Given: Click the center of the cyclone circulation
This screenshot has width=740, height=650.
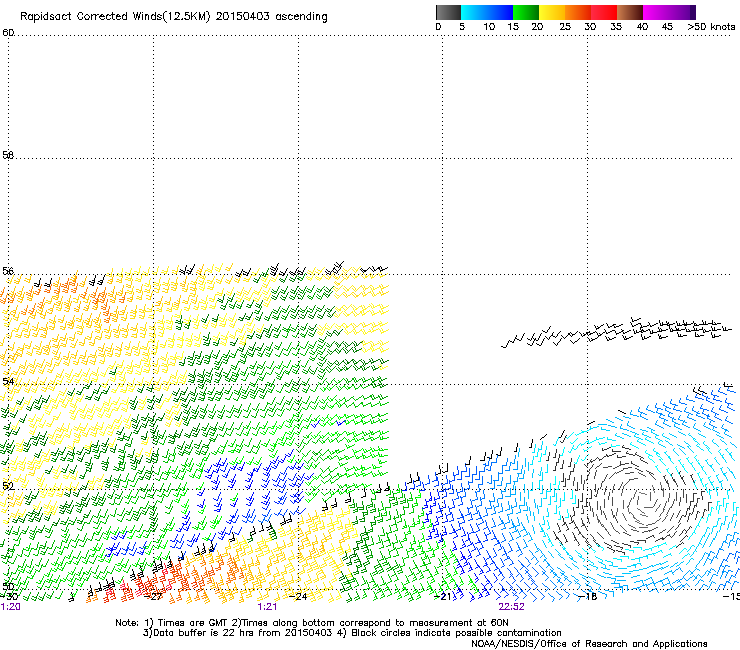Looking at the screenshot, I should [646, 502].
